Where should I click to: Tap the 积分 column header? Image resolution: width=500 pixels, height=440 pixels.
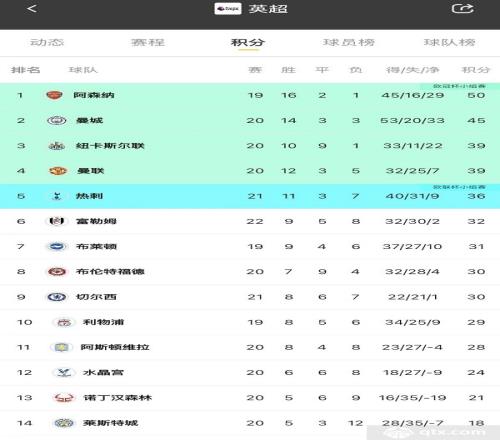tap(476, 70)
